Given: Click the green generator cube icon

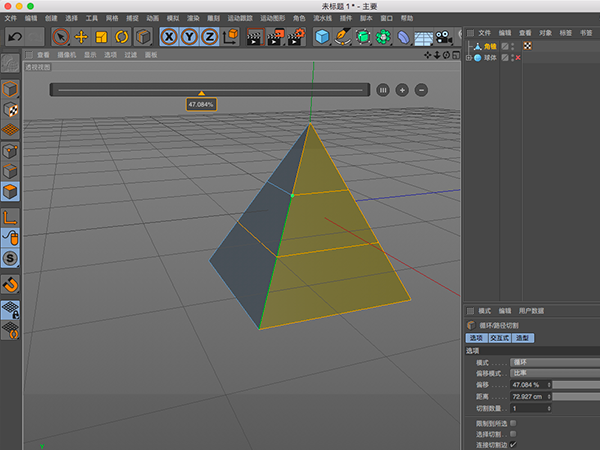Looking at the screenshot, I should [x=363, y=37].
